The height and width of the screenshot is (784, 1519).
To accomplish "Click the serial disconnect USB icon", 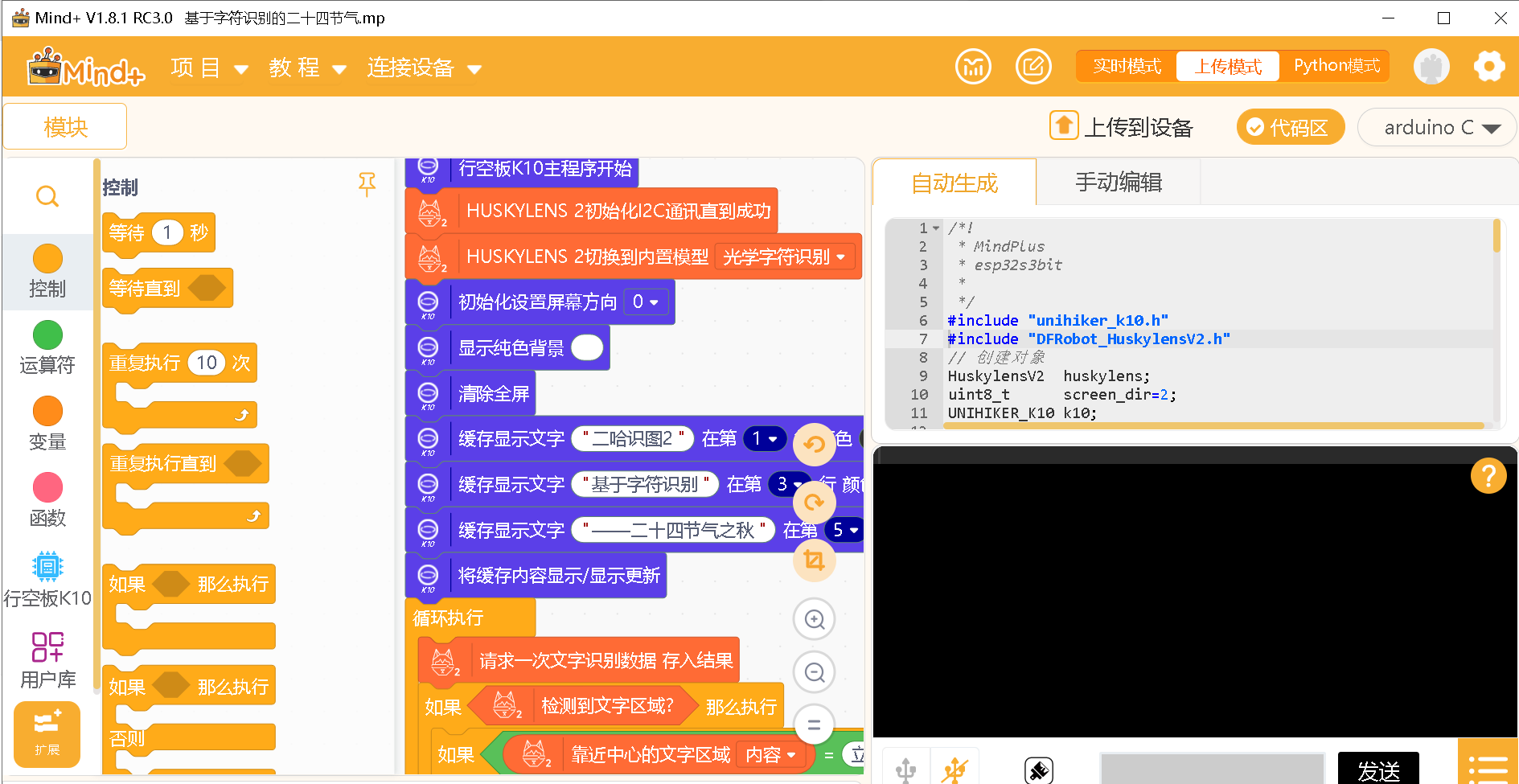I will point(955,770).
